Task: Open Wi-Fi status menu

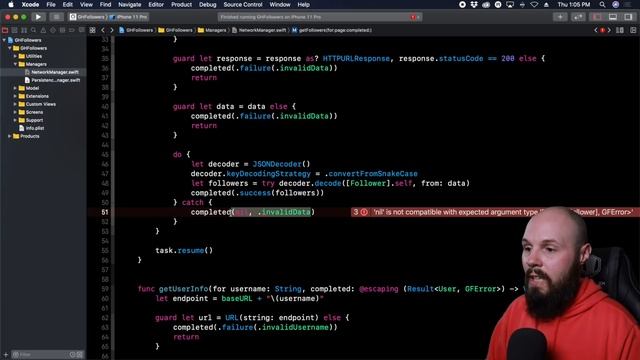Action: (534, 4)
